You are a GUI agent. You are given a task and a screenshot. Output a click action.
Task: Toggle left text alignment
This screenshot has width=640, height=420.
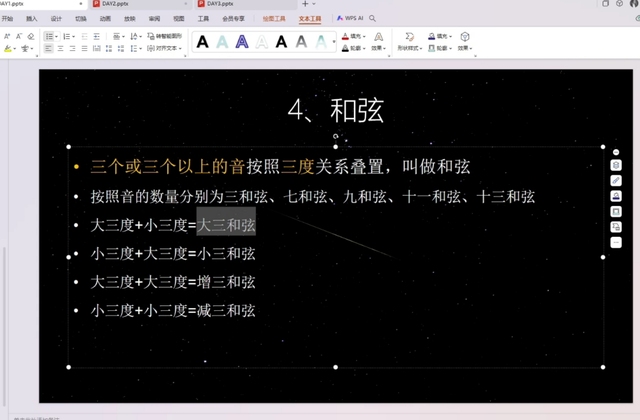[x=47, y=48]
